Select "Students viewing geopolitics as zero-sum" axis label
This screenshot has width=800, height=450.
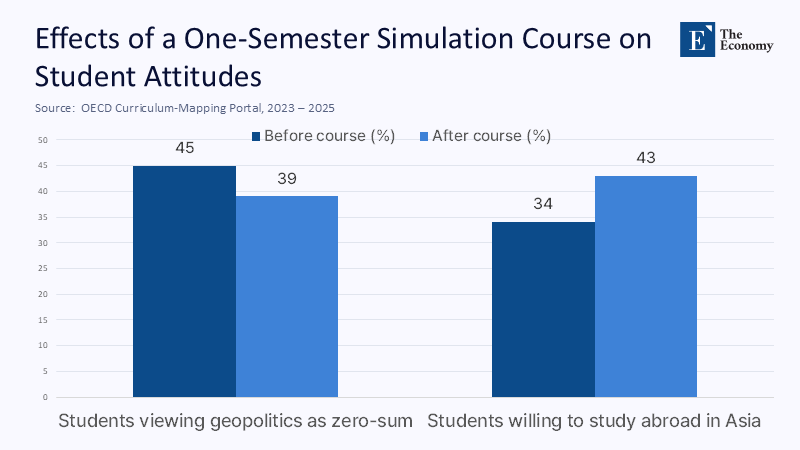235,421
